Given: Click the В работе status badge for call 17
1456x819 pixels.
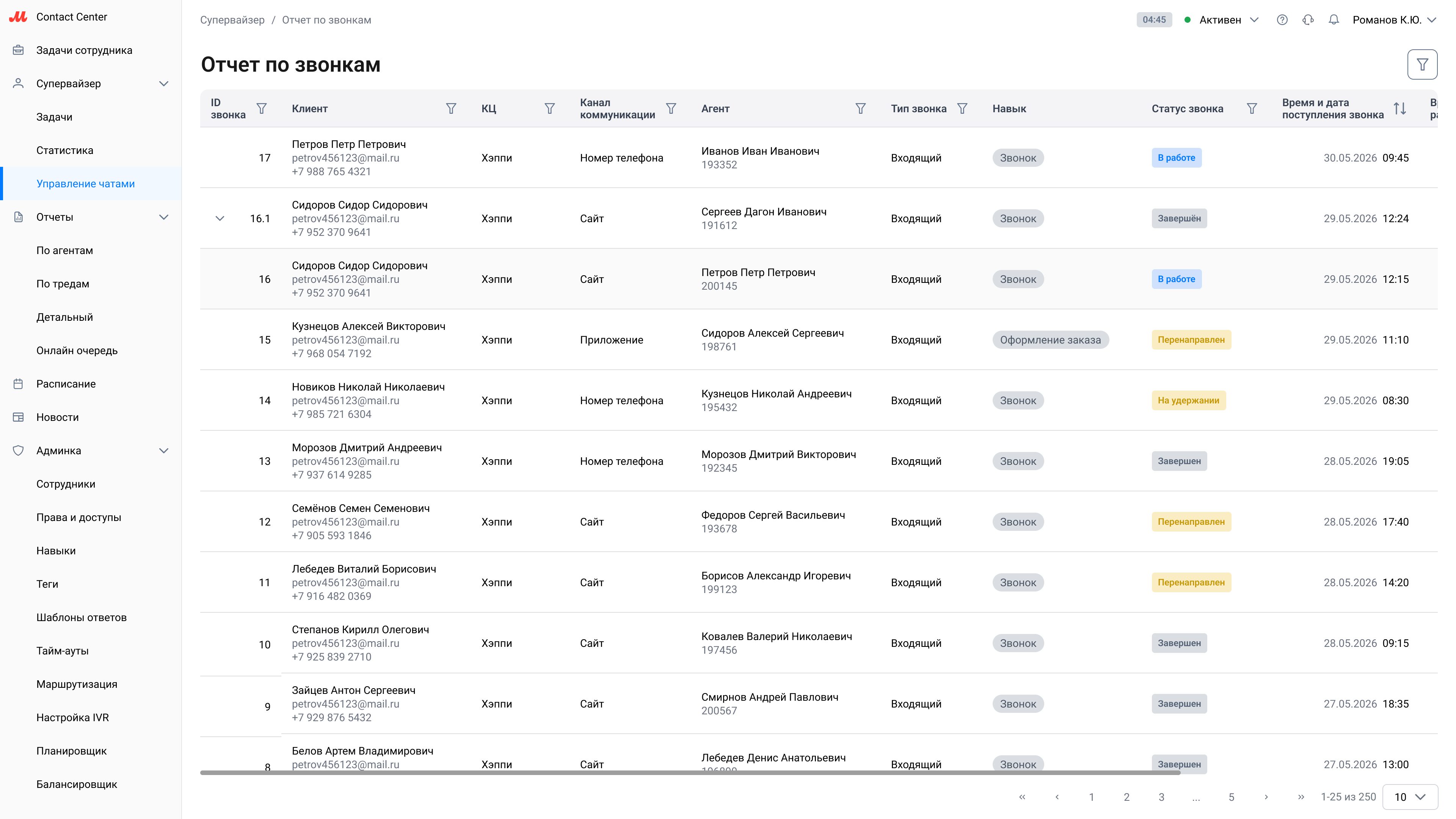Looking at the screenshot, I should [1176, 158].
